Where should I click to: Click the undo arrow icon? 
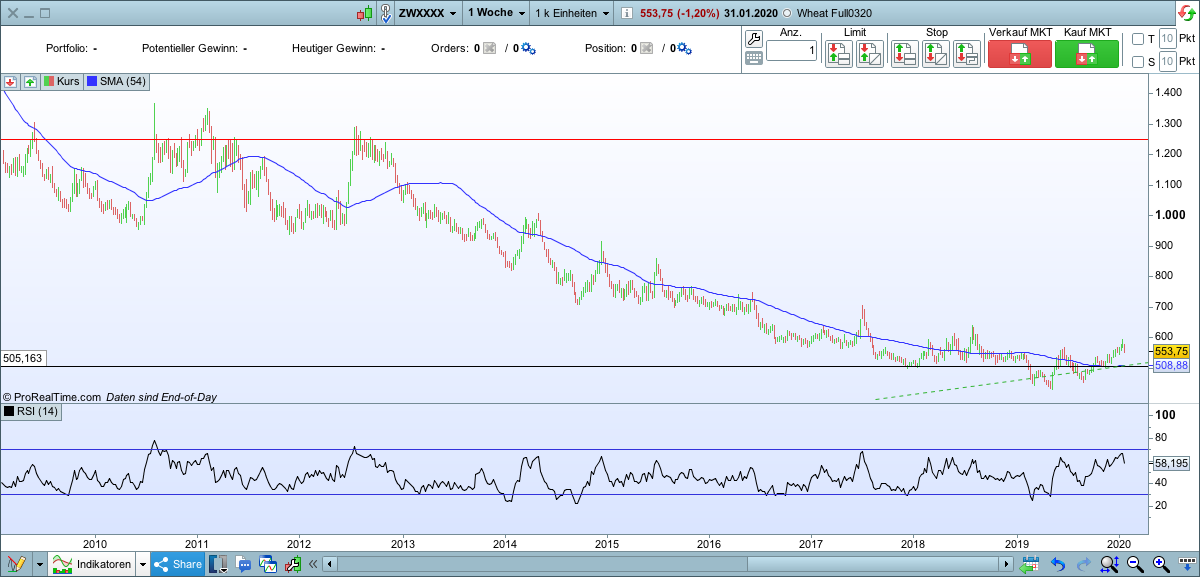coord(1058,564)
